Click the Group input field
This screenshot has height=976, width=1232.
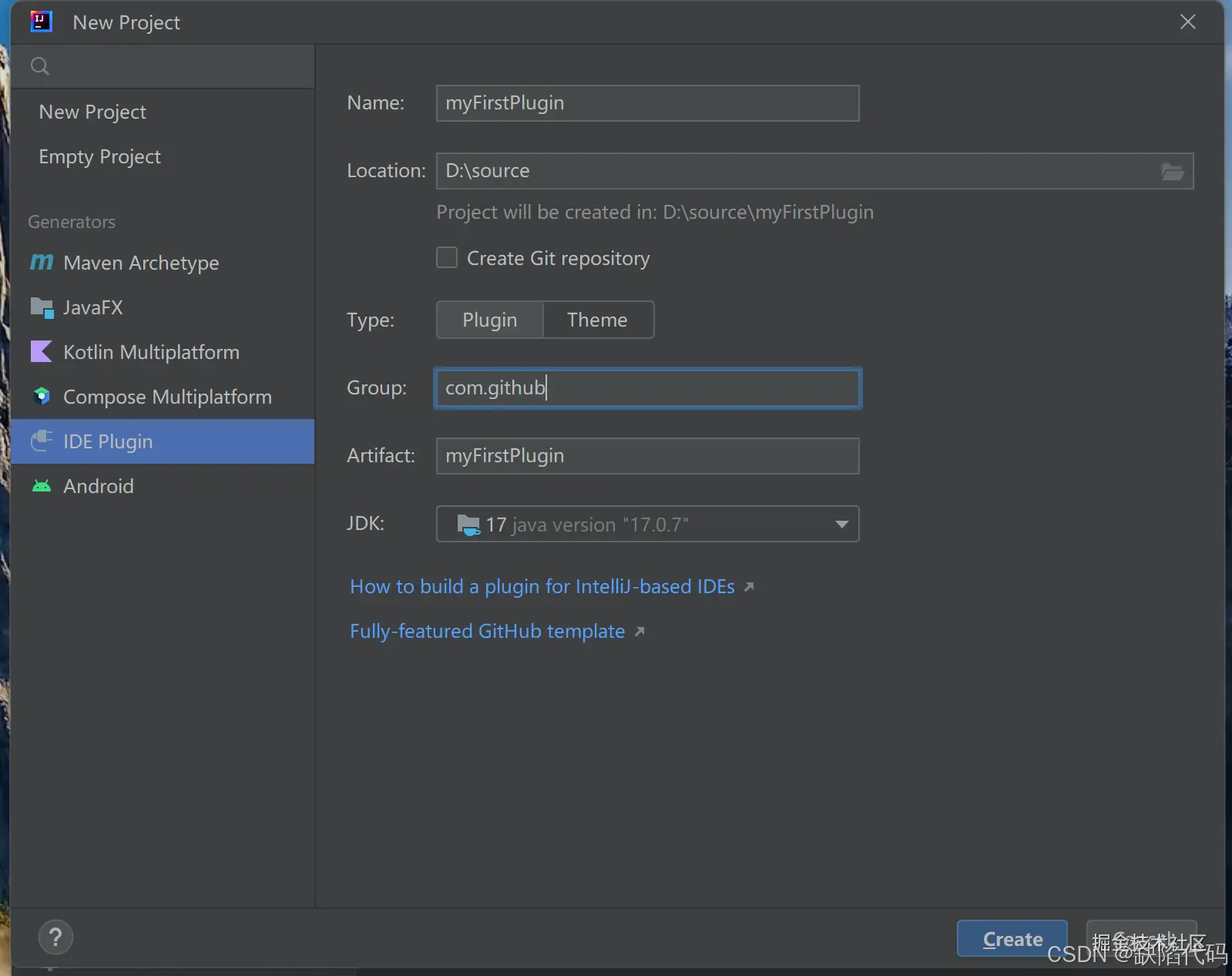tap(647, 388)
